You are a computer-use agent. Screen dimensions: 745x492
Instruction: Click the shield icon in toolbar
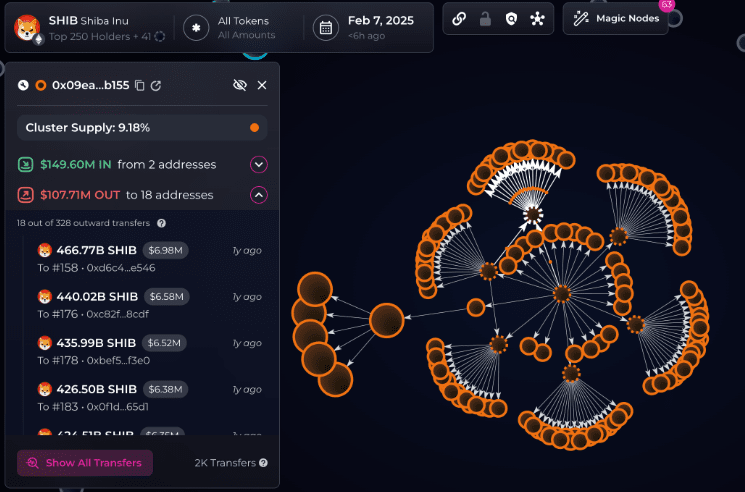tap(511, 19)
